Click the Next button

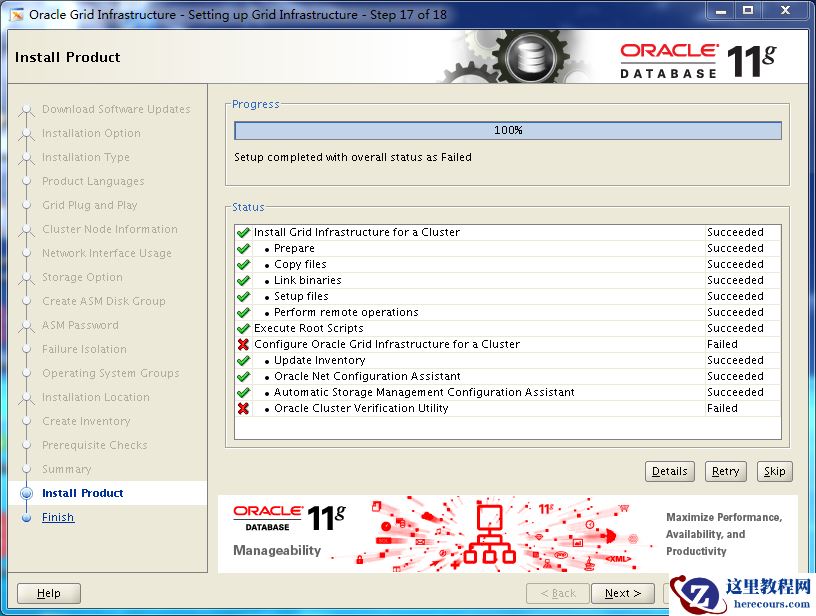(622, 593)
